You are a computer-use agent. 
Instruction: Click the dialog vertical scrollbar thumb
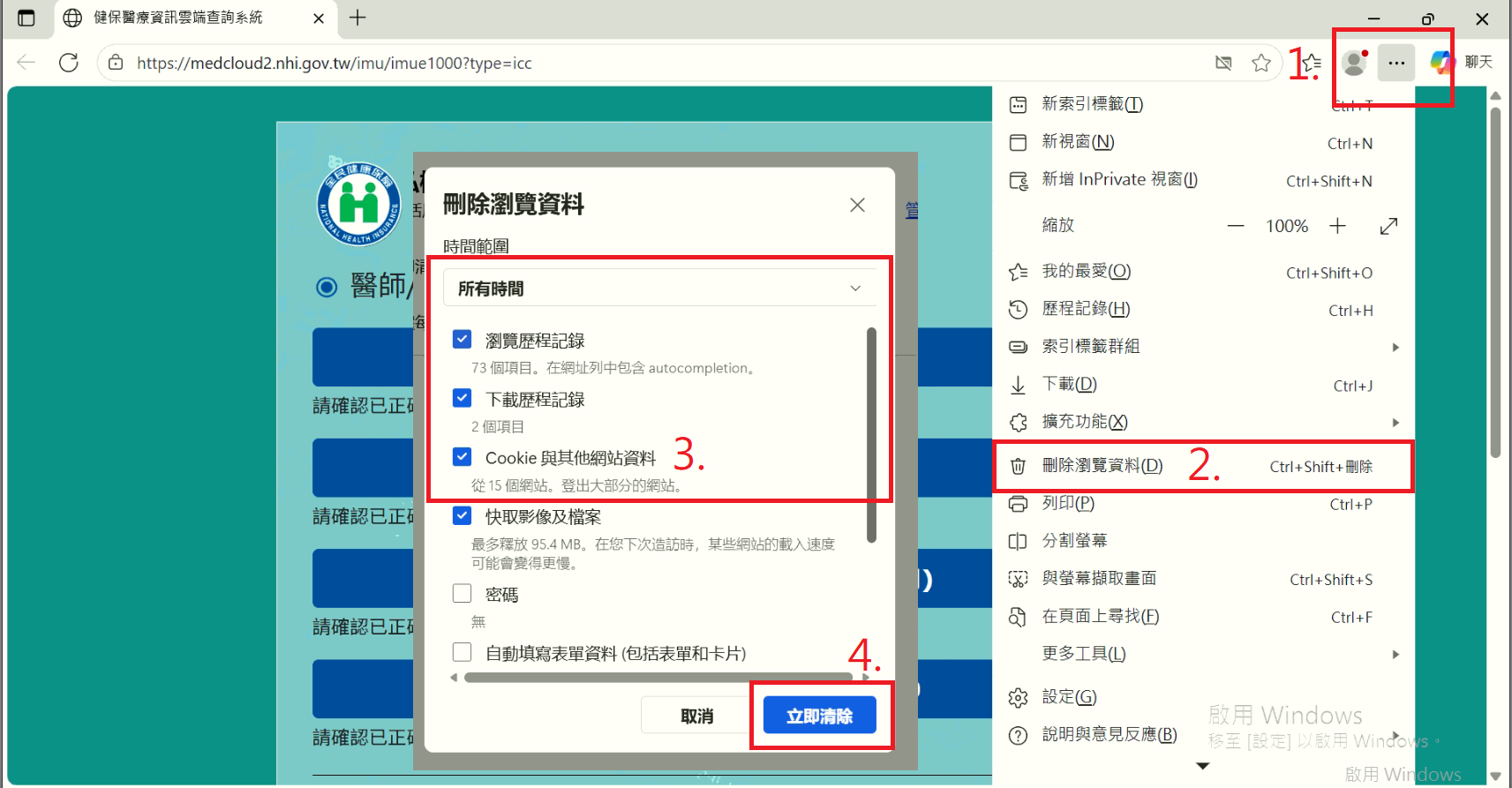871,434
